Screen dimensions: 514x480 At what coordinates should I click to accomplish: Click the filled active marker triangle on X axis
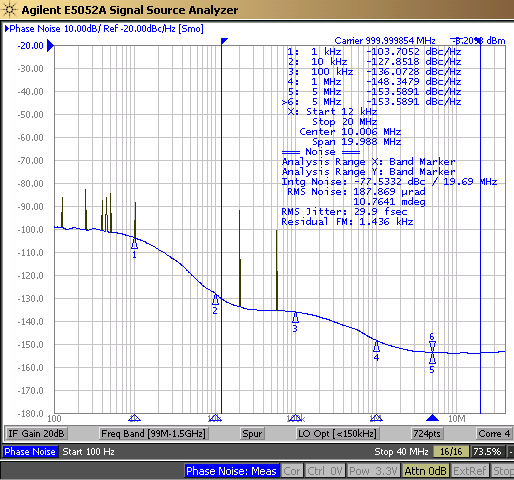[432, 418]
